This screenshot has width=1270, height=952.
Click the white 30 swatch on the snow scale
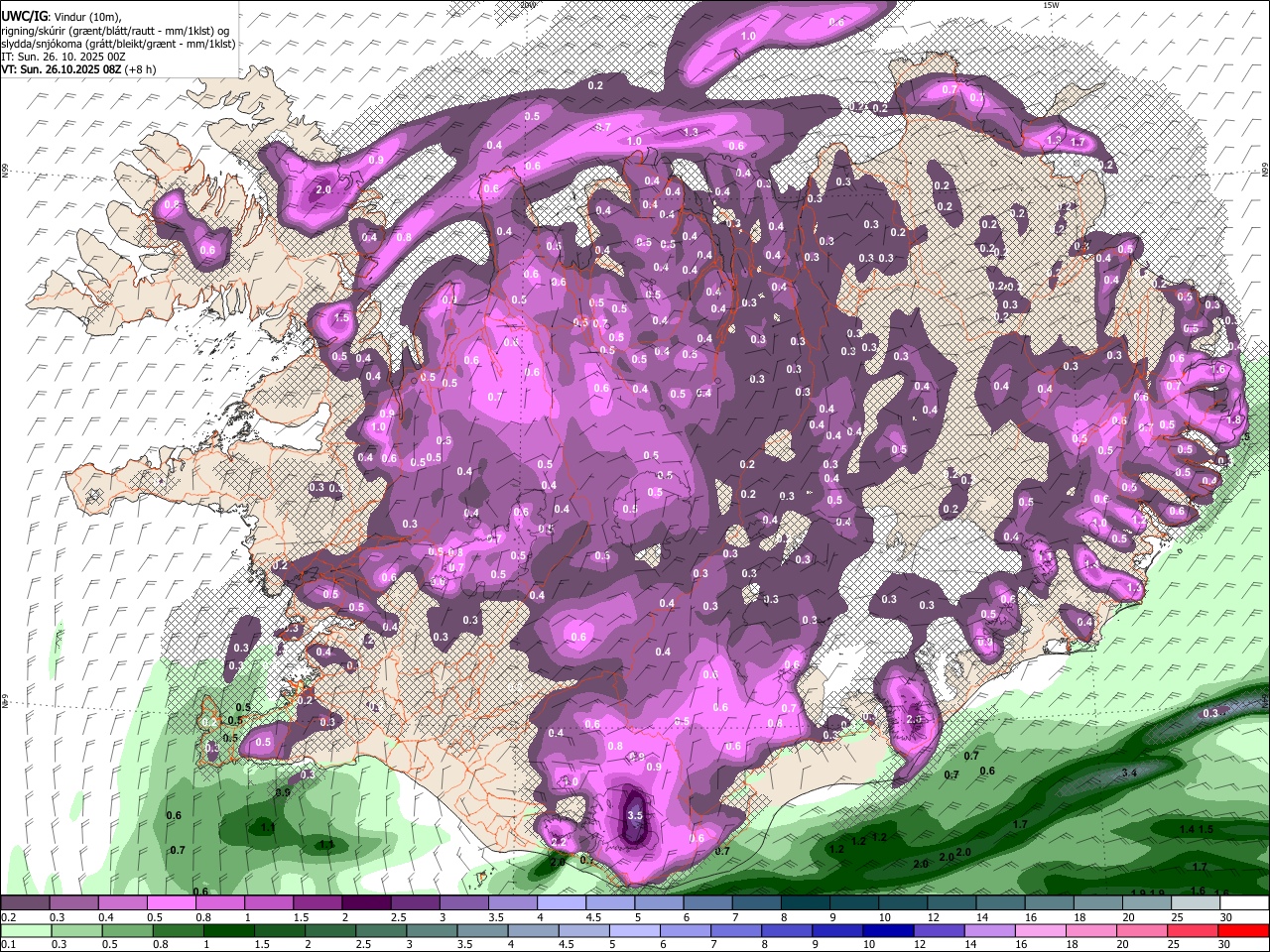click(1244, 903)
